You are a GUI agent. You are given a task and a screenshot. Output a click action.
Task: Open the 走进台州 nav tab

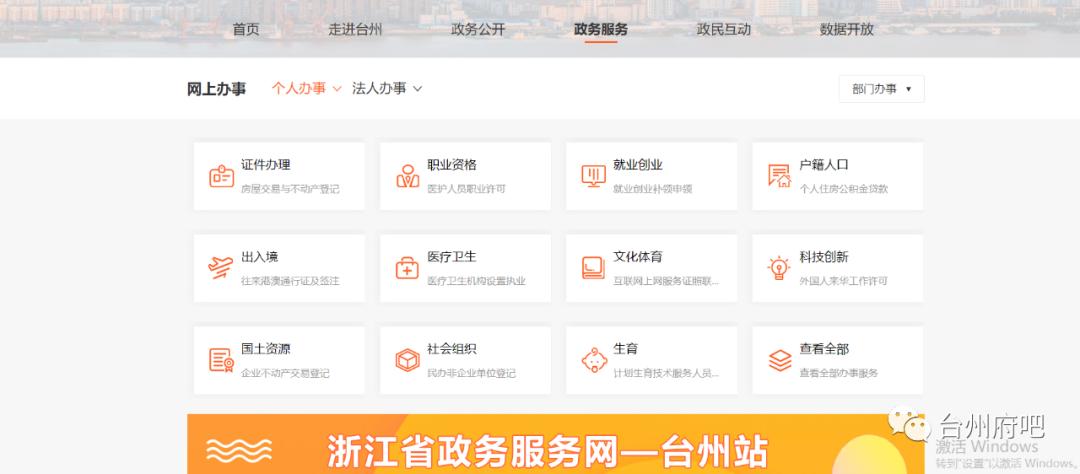pyautogui.click(x=355, y=30)
